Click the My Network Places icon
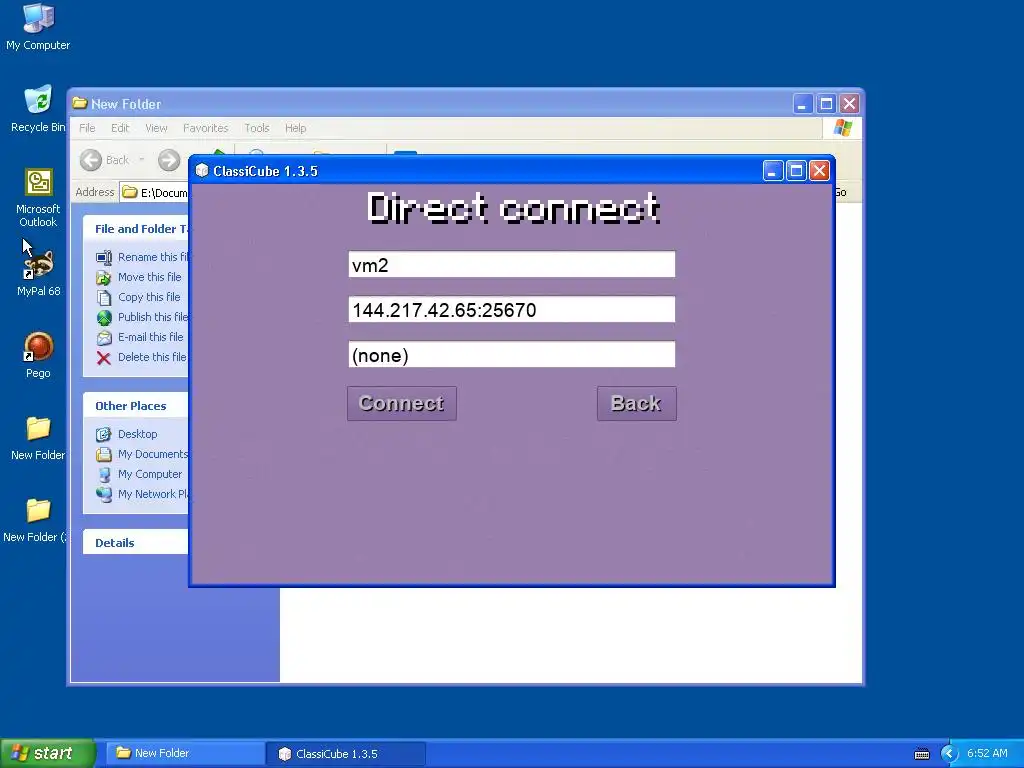The height and width of the screenshot is (768, 1024). pyautogui.click(x=104, y=494)
